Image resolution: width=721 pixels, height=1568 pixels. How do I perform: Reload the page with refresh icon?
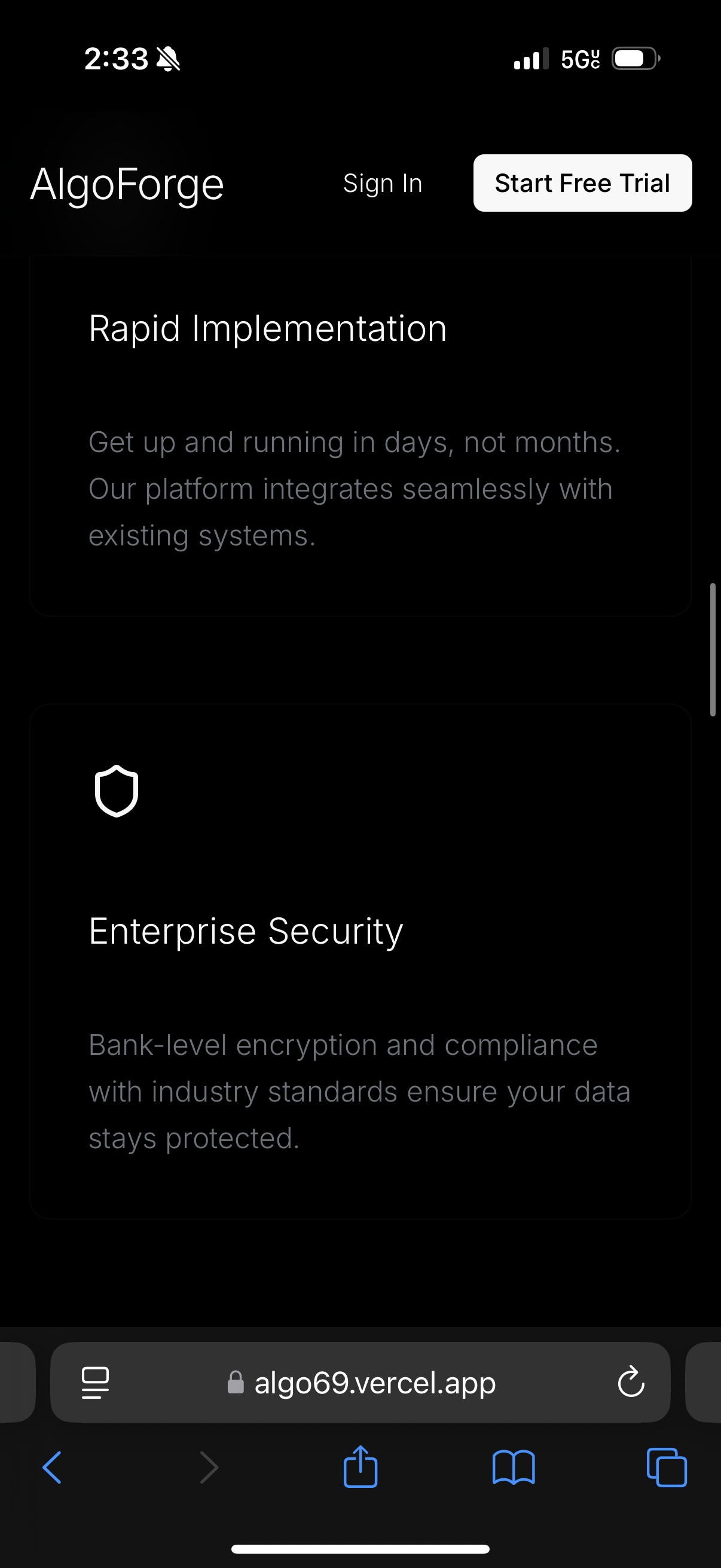(631, 1381)
